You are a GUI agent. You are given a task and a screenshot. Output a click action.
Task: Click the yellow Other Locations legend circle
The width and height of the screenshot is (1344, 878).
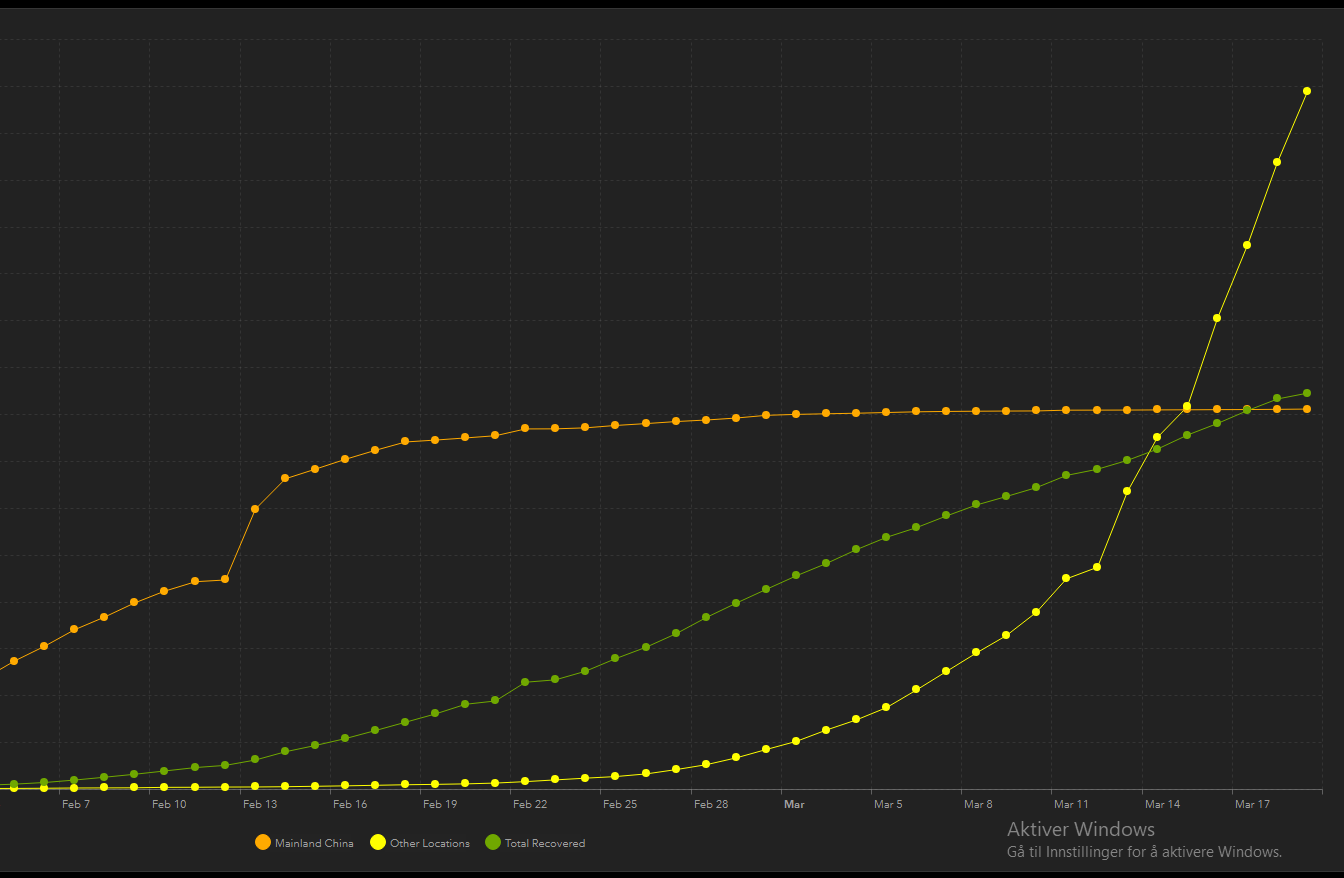coord(378,843)
